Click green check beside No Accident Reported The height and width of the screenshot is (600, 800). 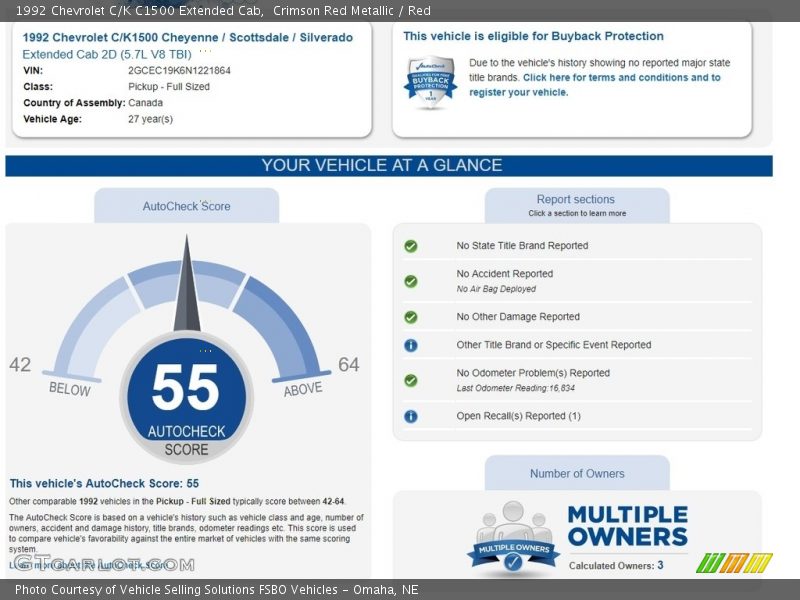click(x=410, y=281)
